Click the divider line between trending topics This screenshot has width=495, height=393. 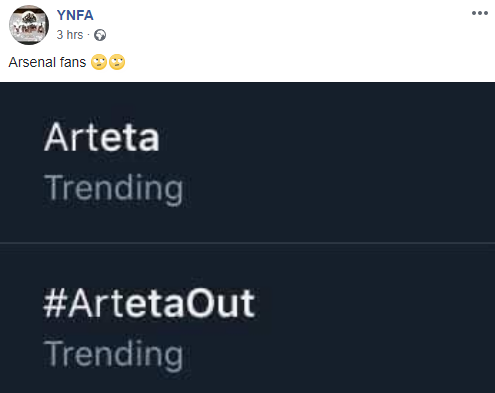[247, 243]
